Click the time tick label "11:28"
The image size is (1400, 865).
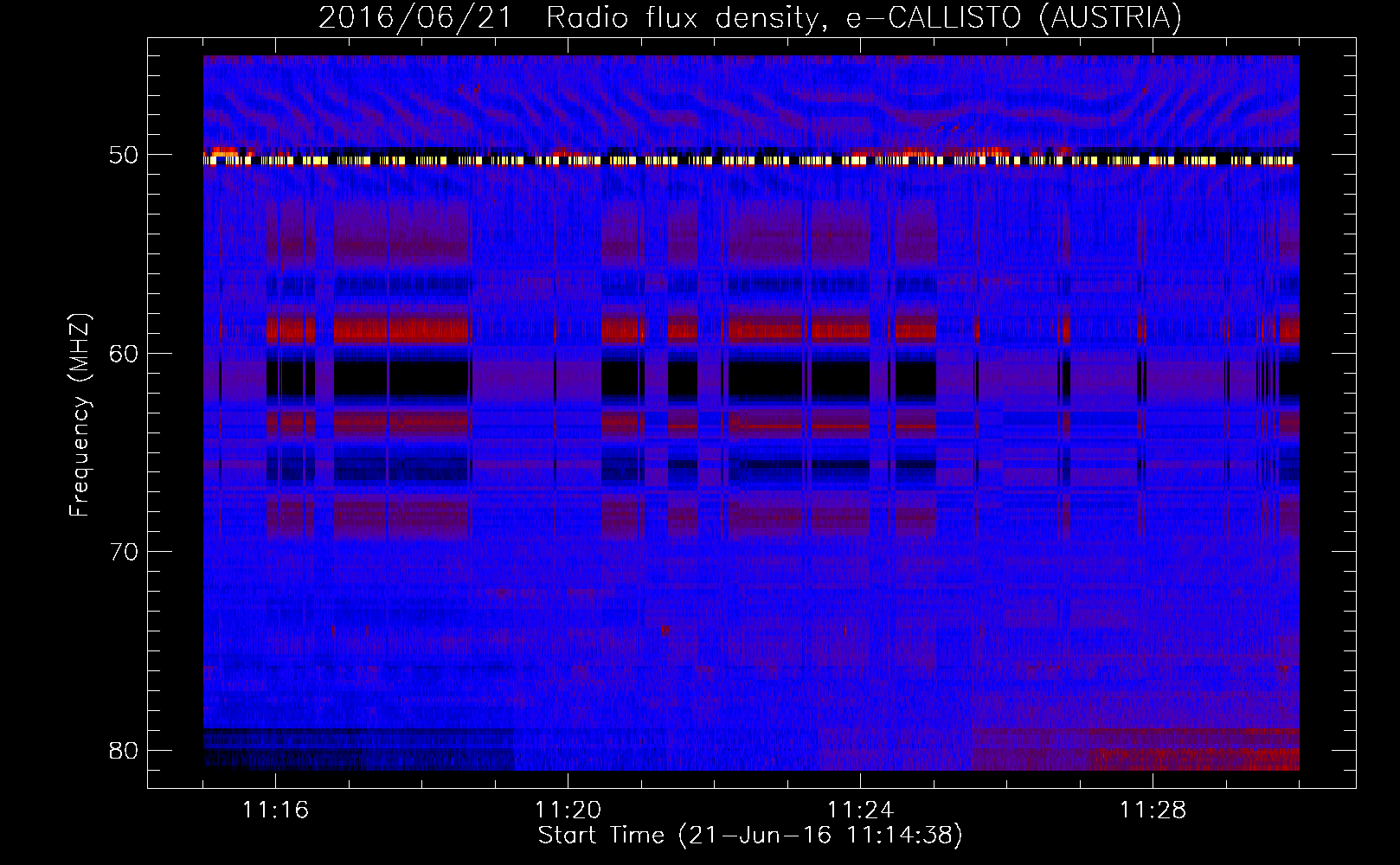[x=1153, y=811]
